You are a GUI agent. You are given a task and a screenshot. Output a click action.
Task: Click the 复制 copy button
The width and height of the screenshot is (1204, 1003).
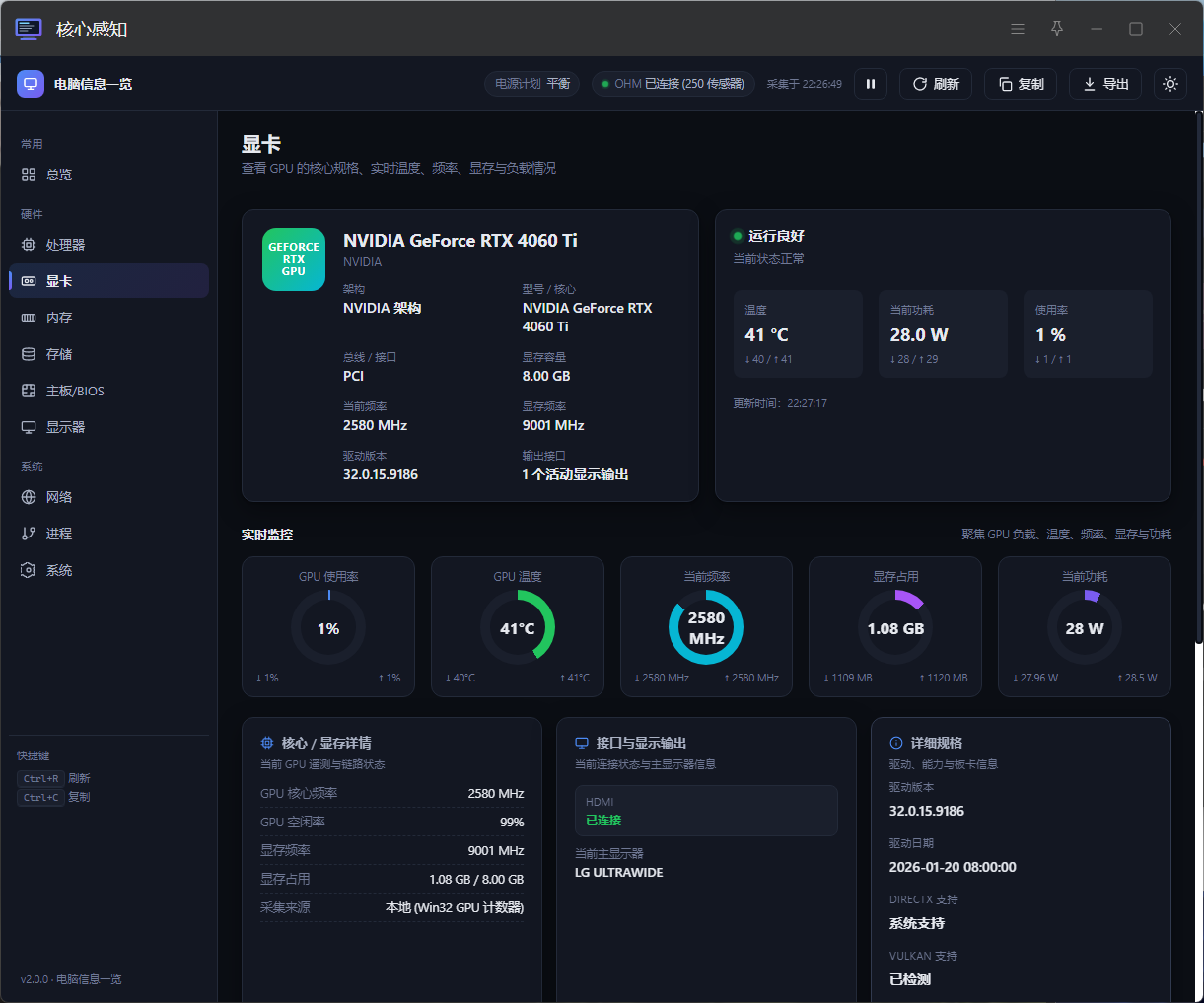(1021, 84)
